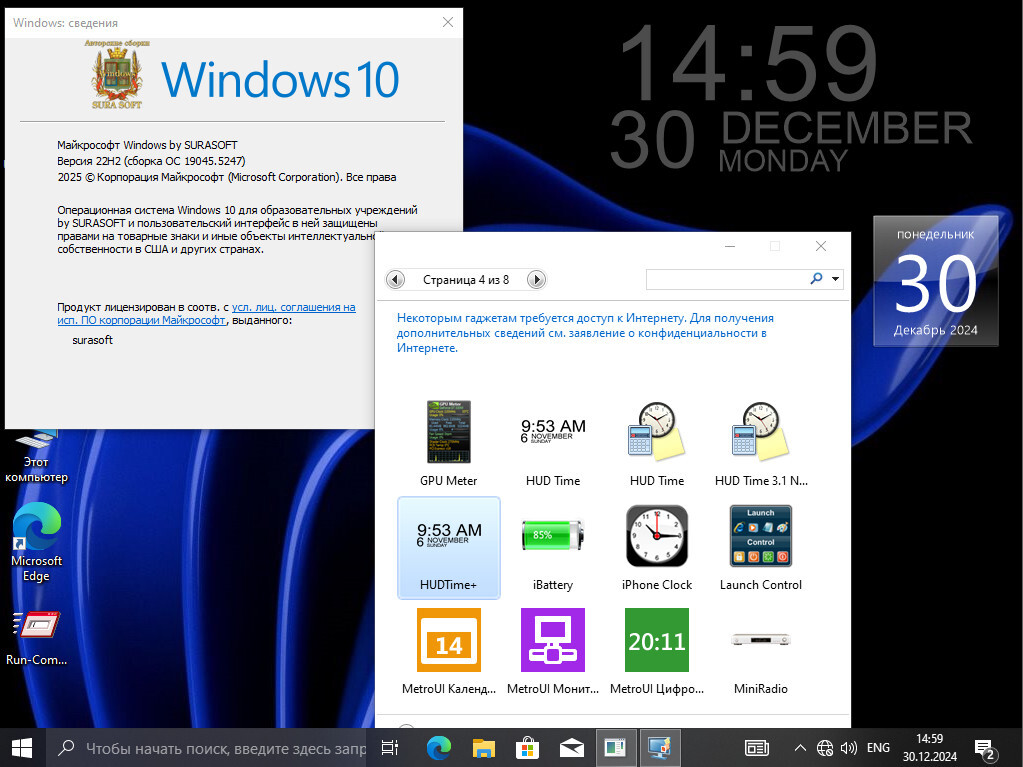Open network status tray icon

click(825, 748)
